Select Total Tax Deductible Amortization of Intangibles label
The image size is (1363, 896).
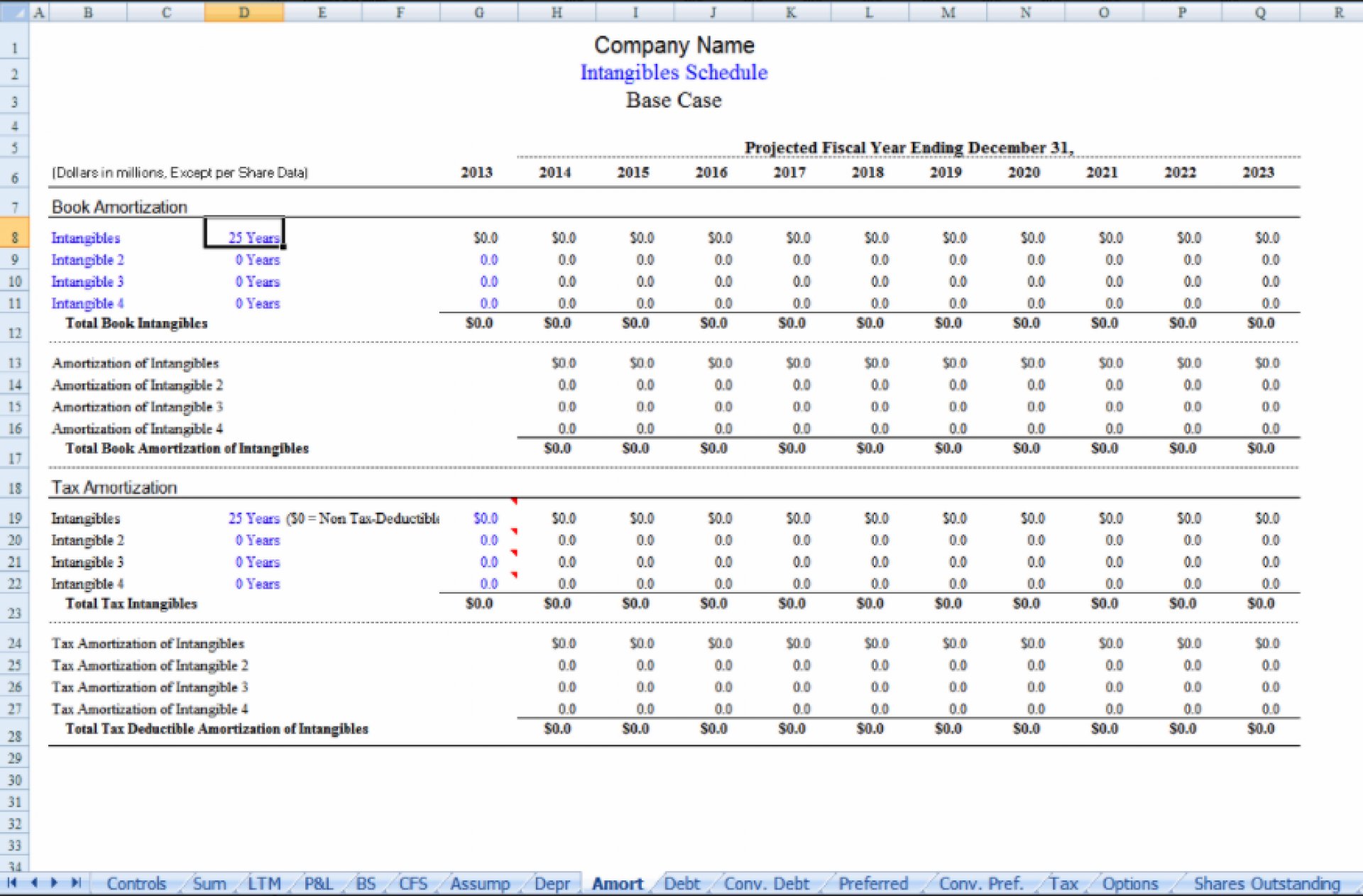[x=217, y=728]
